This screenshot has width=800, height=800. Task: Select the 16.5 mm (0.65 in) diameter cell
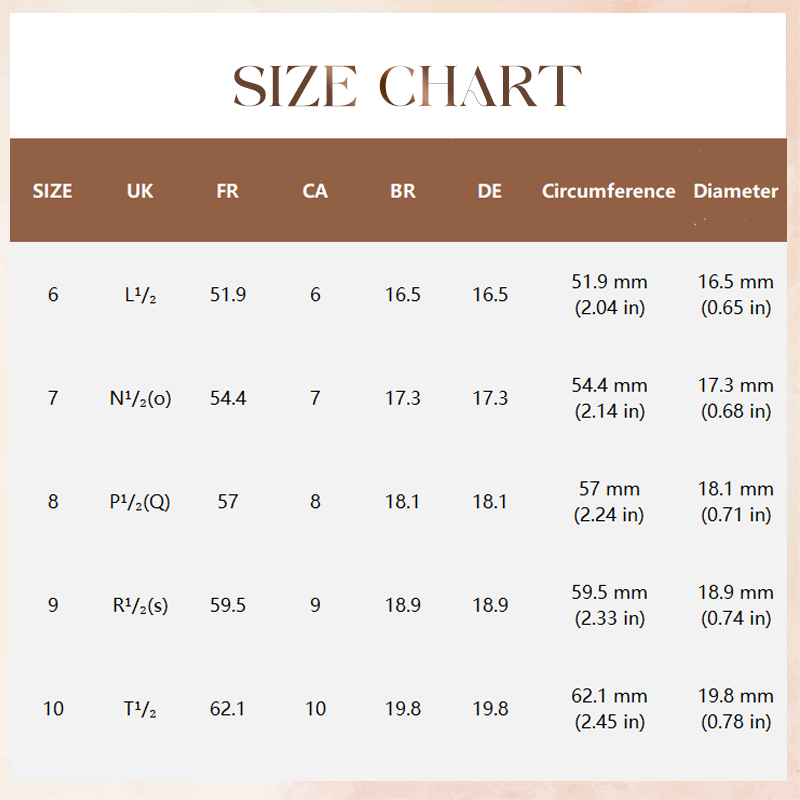736,294
